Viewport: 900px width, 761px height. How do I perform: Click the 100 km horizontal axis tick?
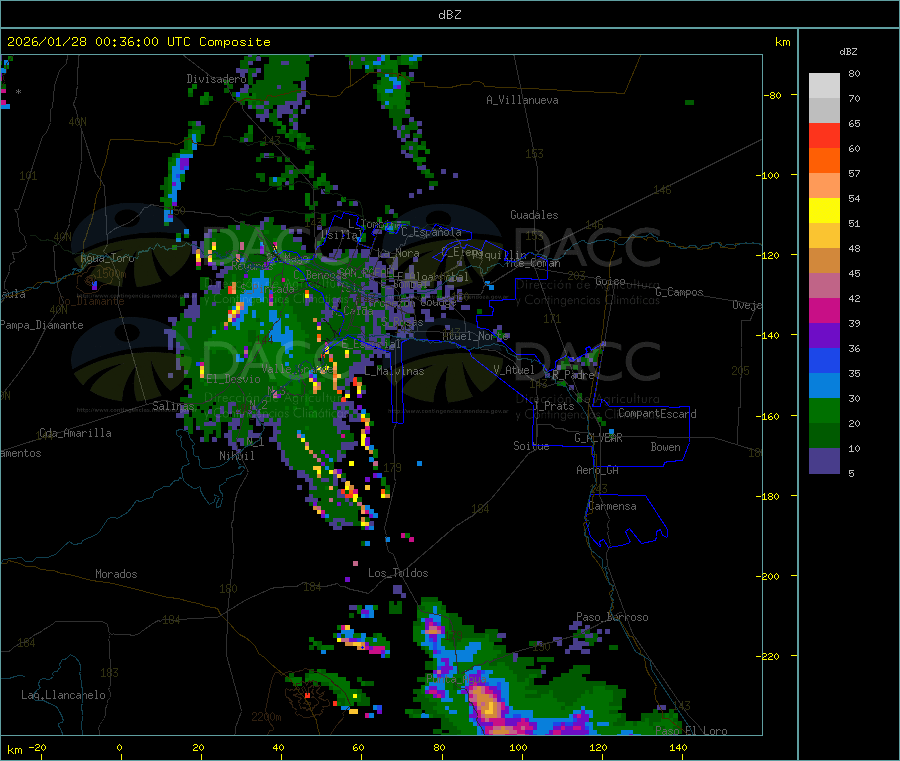518,748
